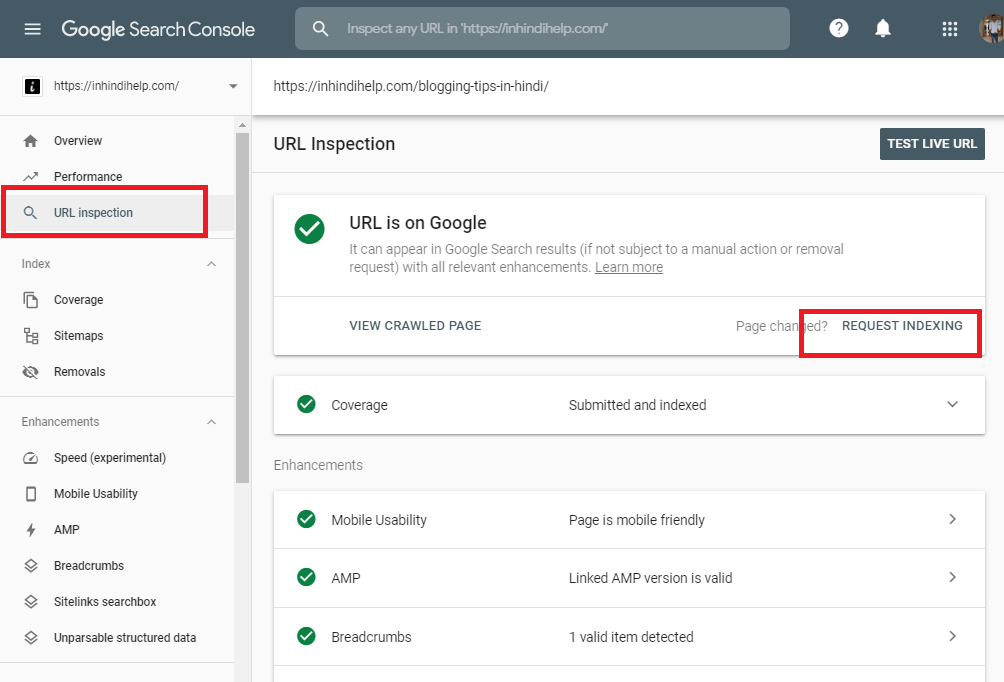The image size is (1004, 682).
Task: Click the sidebar scroll up arrow
Action: (242, 126)
